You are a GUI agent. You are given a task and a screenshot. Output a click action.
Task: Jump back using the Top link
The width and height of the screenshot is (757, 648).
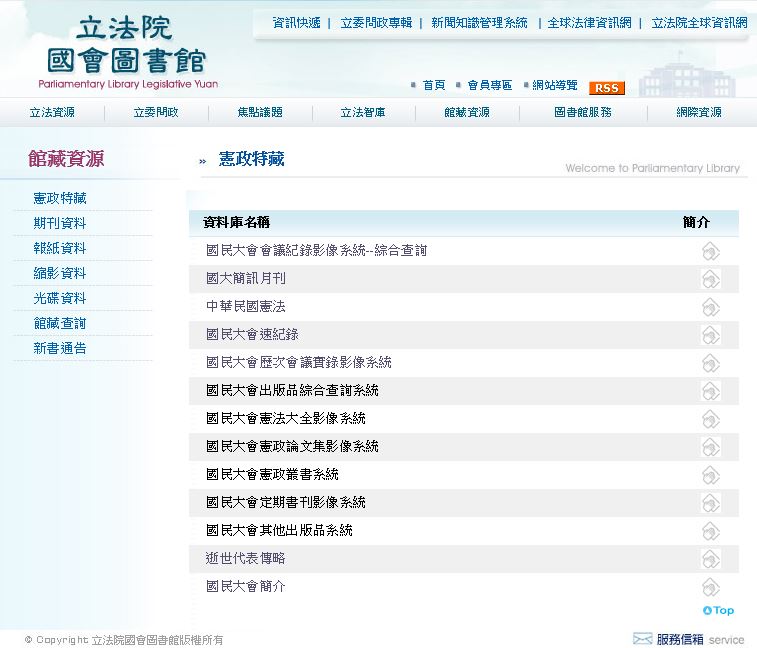point(718,610)
